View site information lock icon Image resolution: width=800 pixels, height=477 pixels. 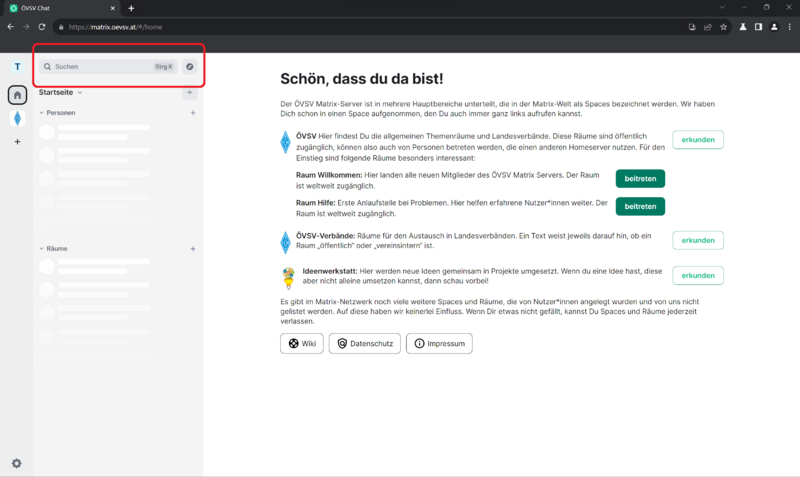pyautogui.click(x=61, y=27)
